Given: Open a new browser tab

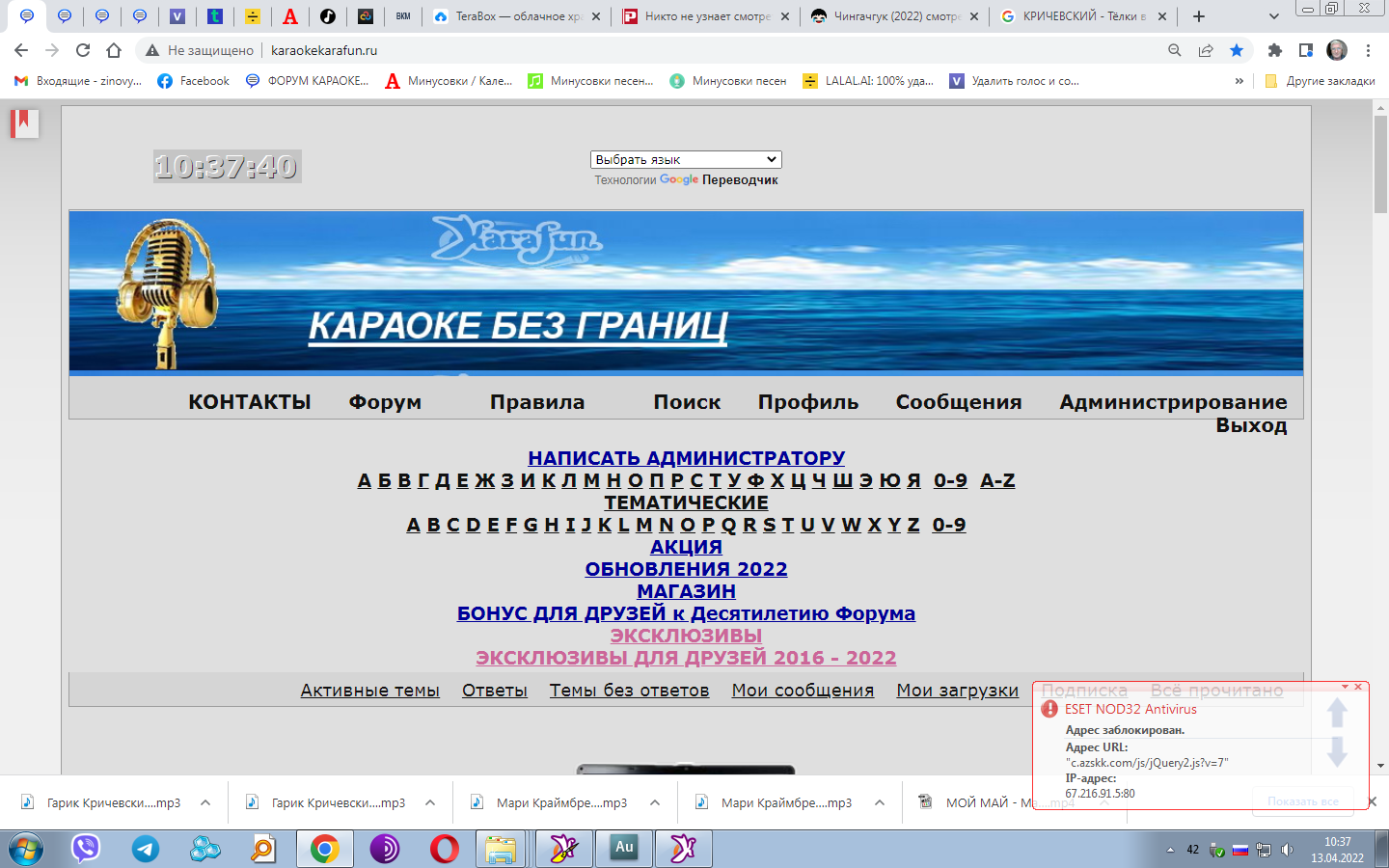Looking at the screenshot, I should click(x=1199, y=16).
